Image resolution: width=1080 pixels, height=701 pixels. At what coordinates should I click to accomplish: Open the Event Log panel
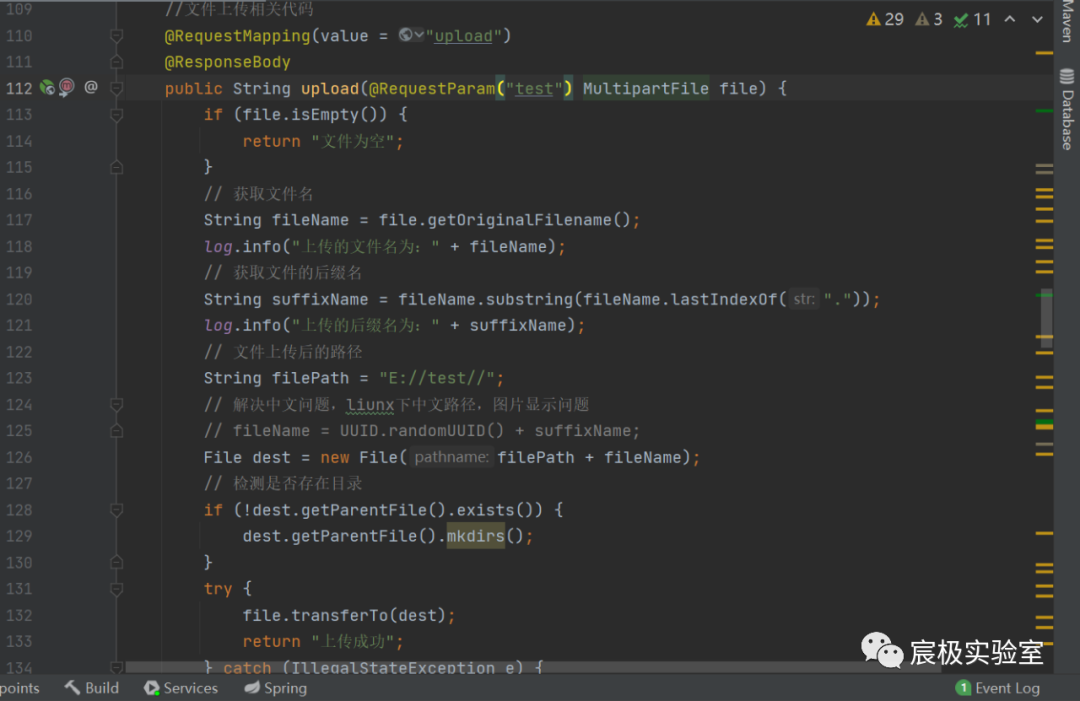(998, 688)
